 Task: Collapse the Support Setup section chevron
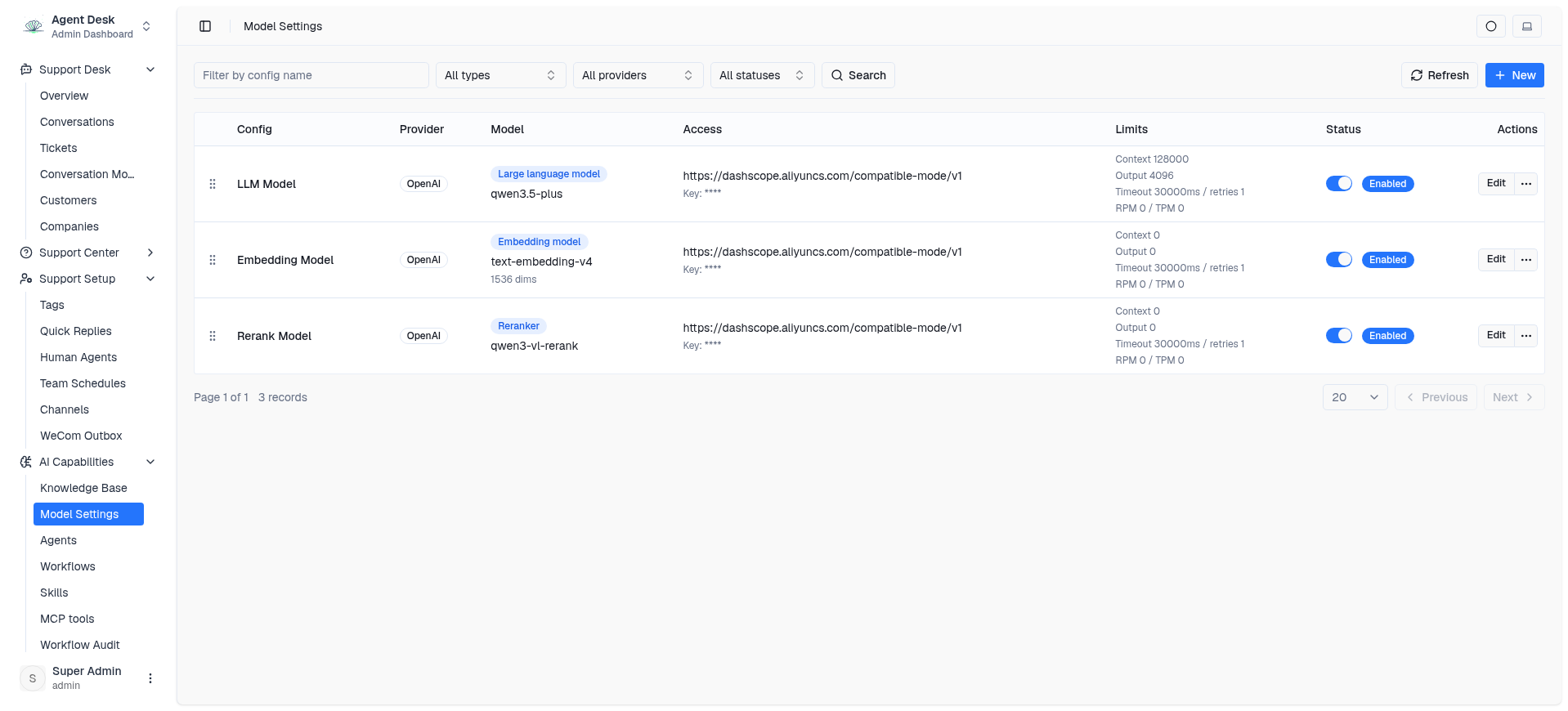[x=150, y=279]
